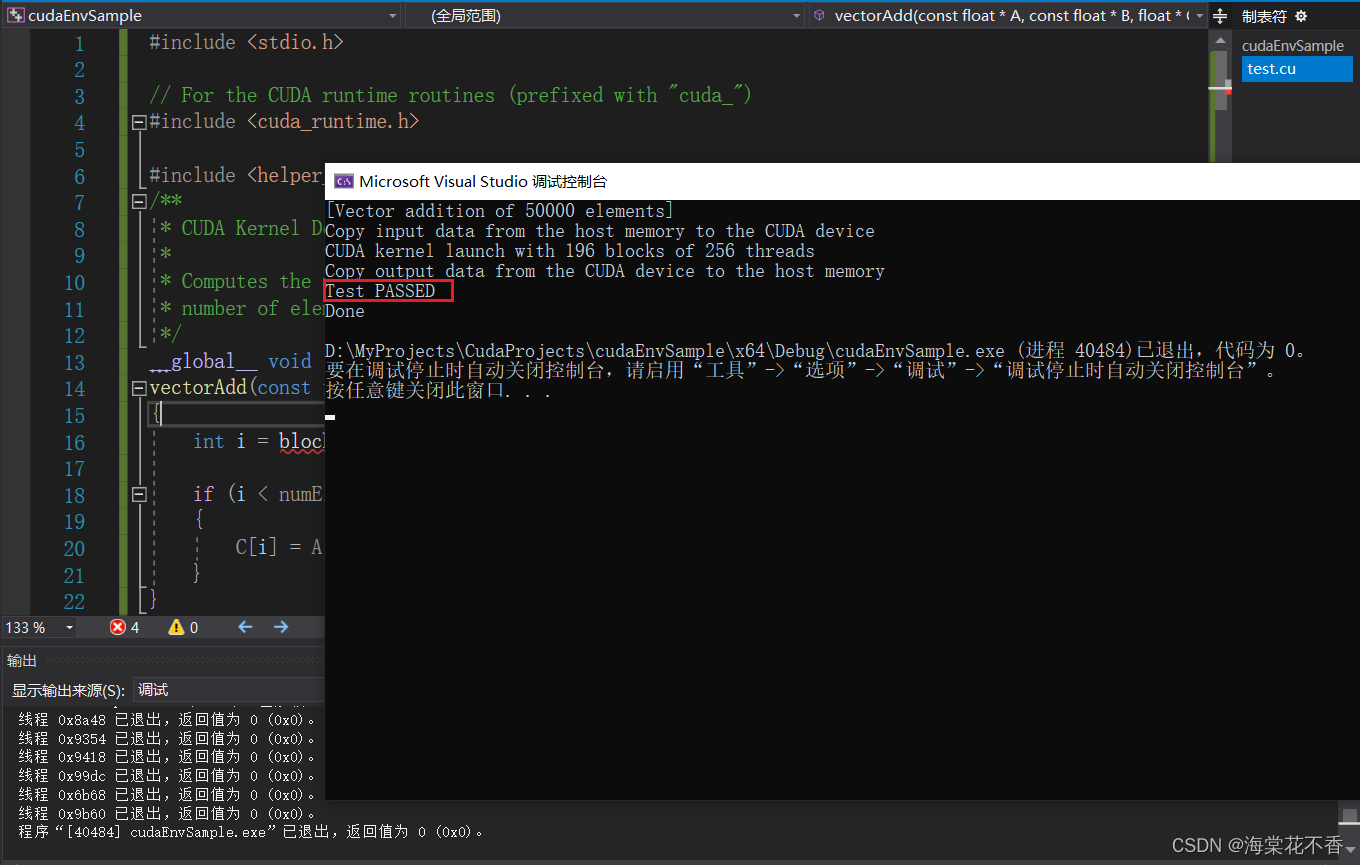The width and height of the screenshot is (1360, 865).
Task: Collapse the #include block at line 4
Action: coord(139,122)
